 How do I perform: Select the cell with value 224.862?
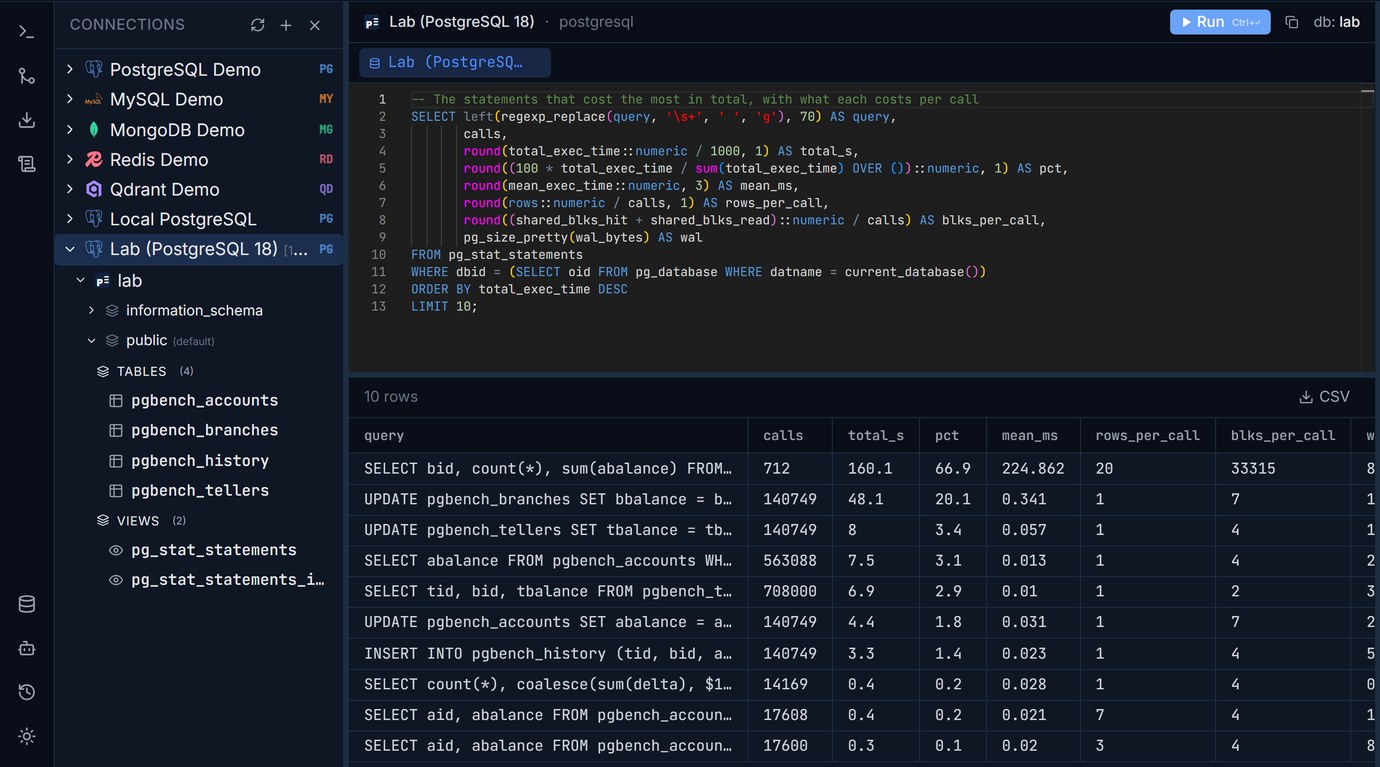click(1033, 468)
